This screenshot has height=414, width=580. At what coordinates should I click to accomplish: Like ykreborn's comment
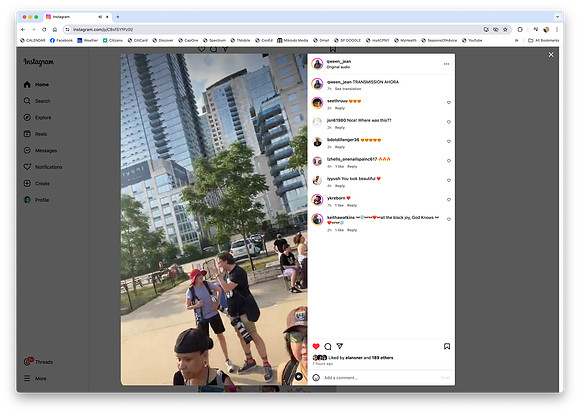coord(449,199)
